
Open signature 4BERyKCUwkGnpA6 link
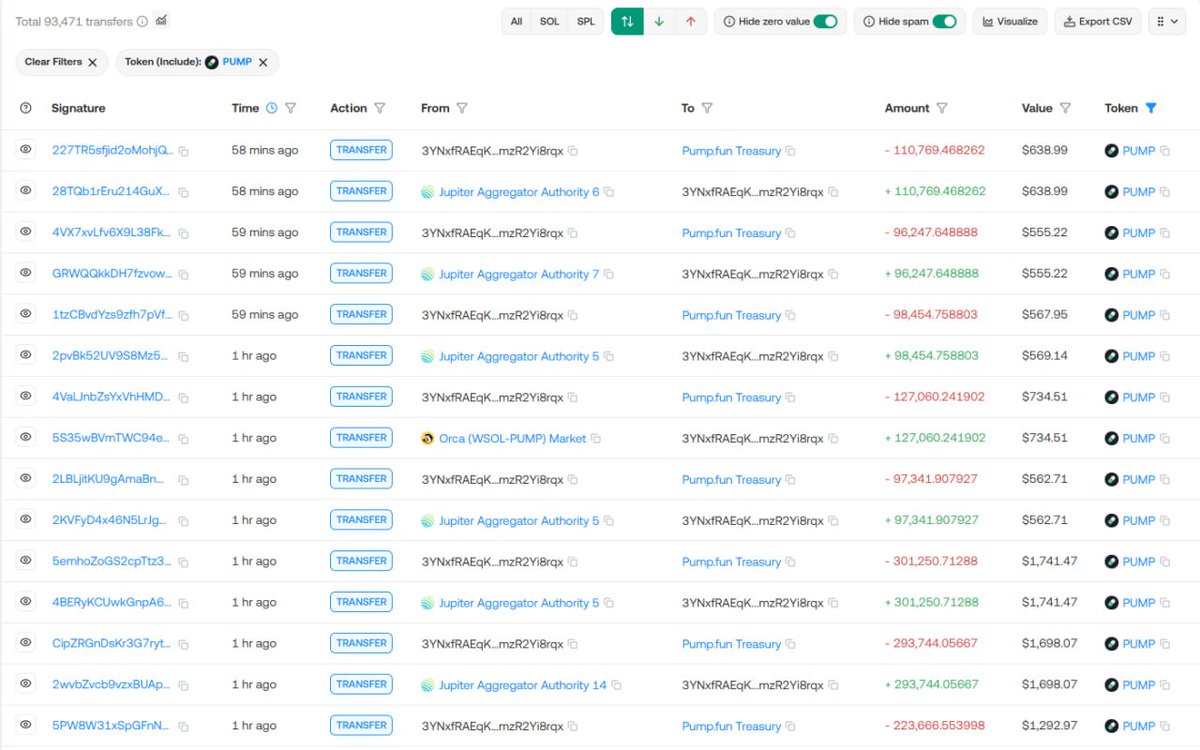tap(112, 603)
